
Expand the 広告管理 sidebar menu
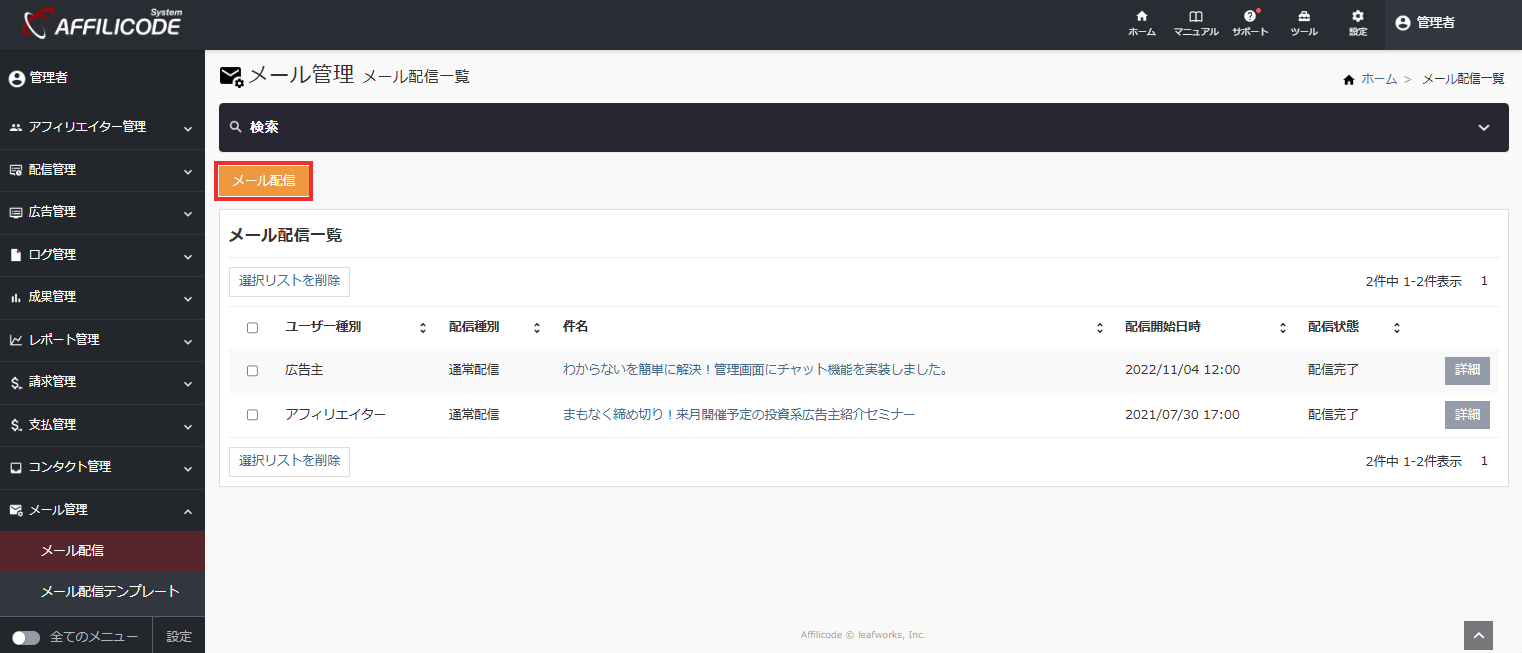pos(102,212)
